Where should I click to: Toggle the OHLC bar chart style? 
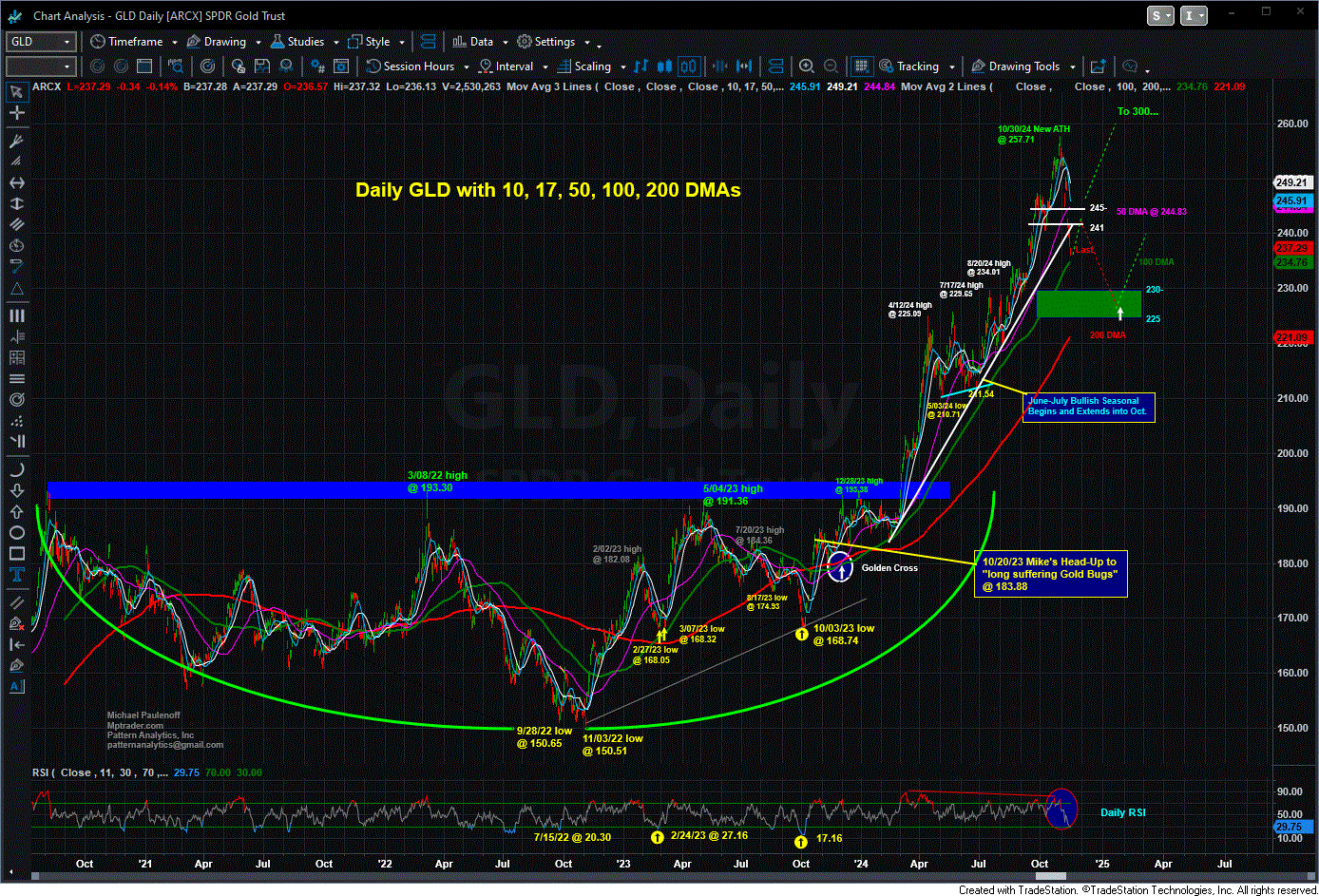(640, 67)
